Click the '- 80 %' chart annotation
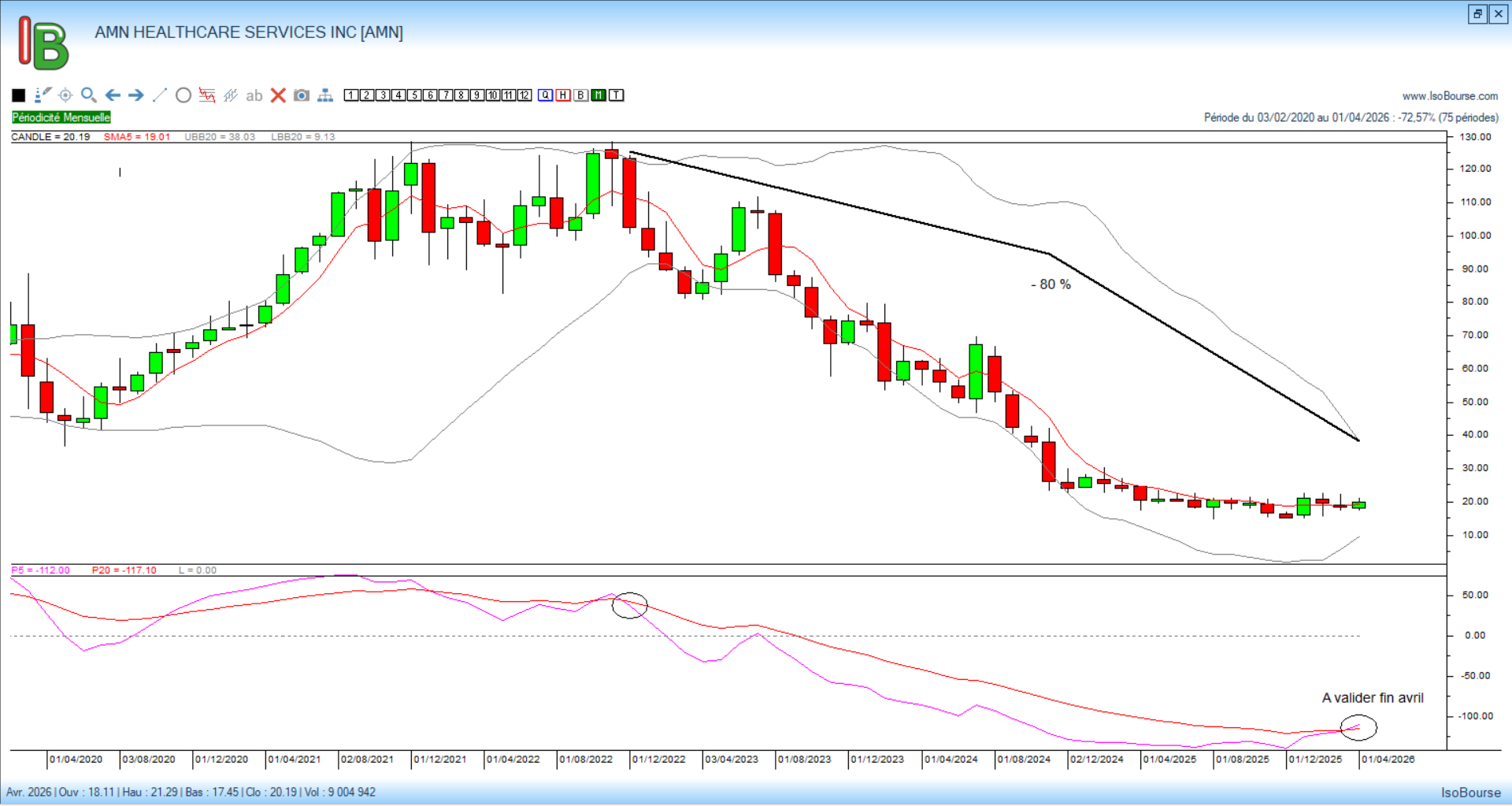 coord(1051,284)
